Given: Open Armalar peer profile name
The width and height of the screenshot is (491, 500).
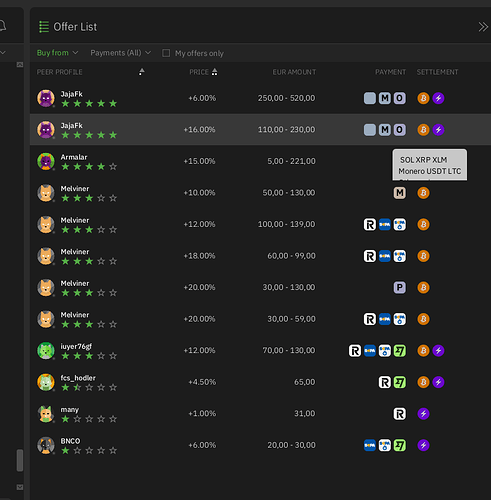Looking at the screenshot, I should click(74, 157).
